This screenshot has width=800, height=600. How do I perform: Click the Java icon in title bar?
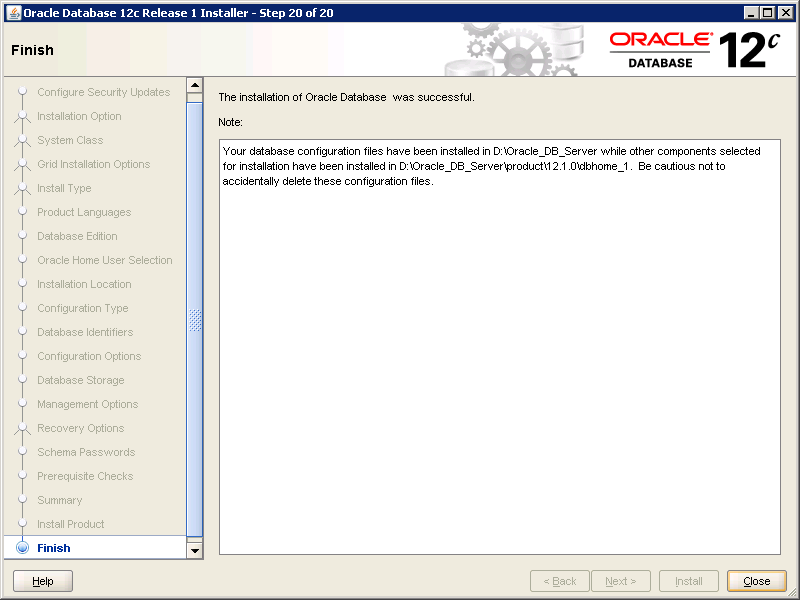(14, 13)
